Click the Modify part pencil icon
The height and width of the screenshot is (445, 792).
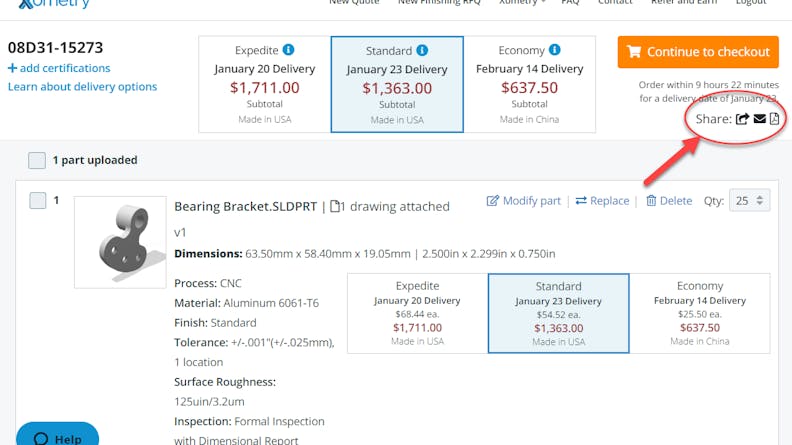click(x=492, y=201)
